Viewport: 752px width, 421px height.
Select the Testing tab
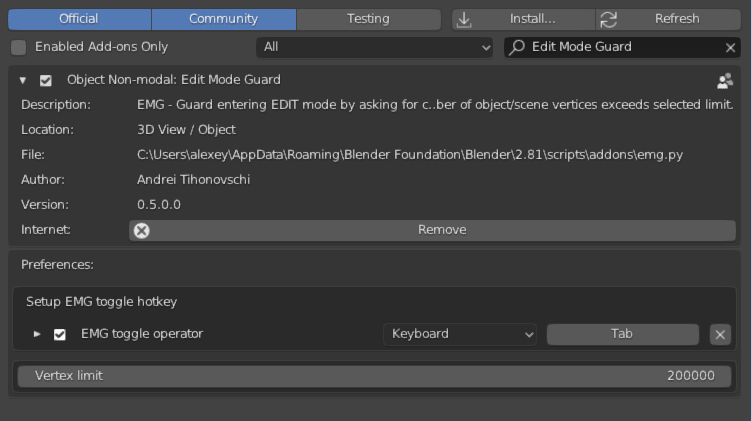368,19
